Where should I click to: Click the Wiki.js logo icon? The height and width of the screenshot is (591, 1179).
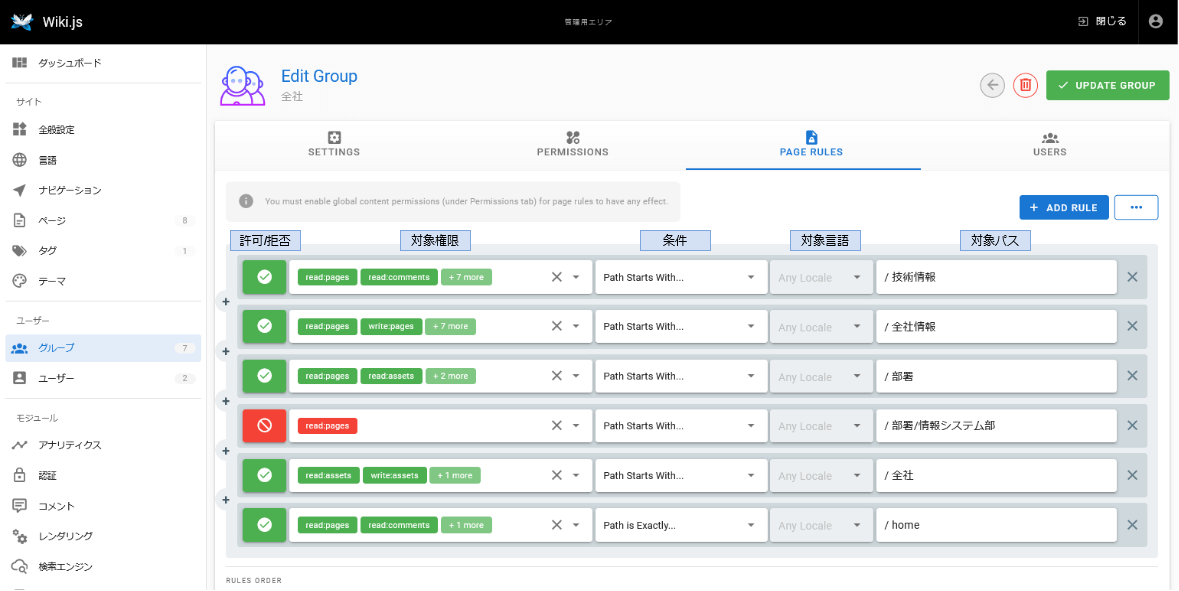tap(22, 21)
